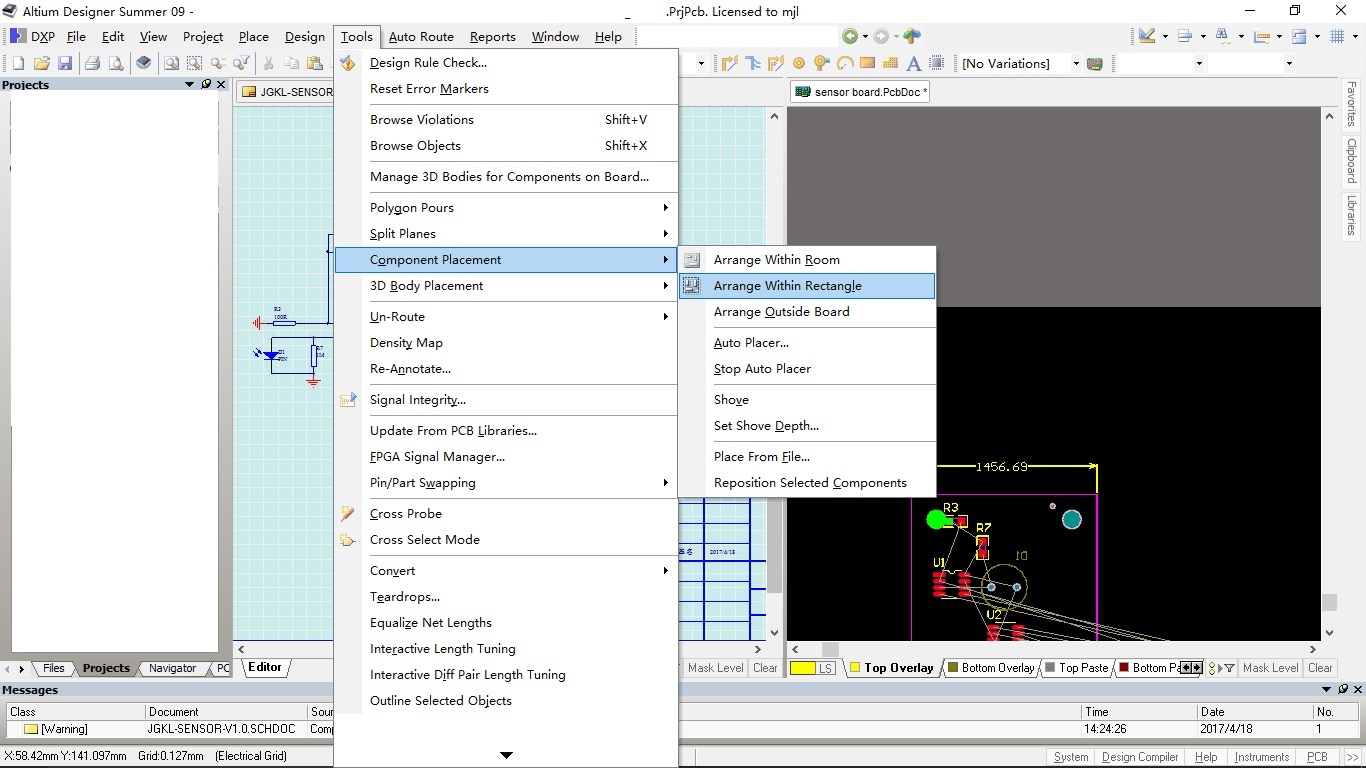Click Reposition Selected Components

coord(807,483)
